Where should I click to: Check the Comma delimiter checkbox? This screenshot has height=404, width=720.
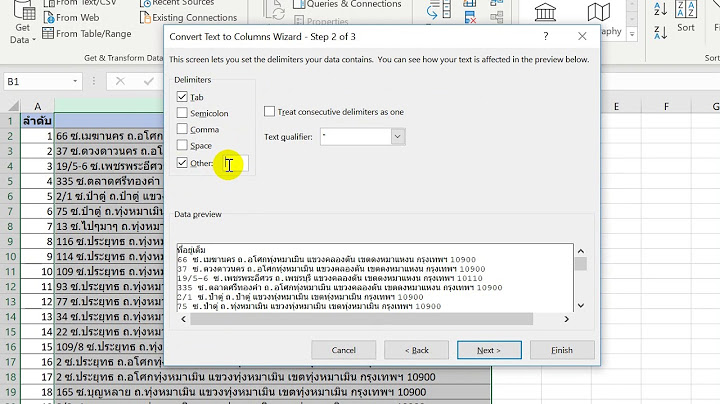(182, 129)
